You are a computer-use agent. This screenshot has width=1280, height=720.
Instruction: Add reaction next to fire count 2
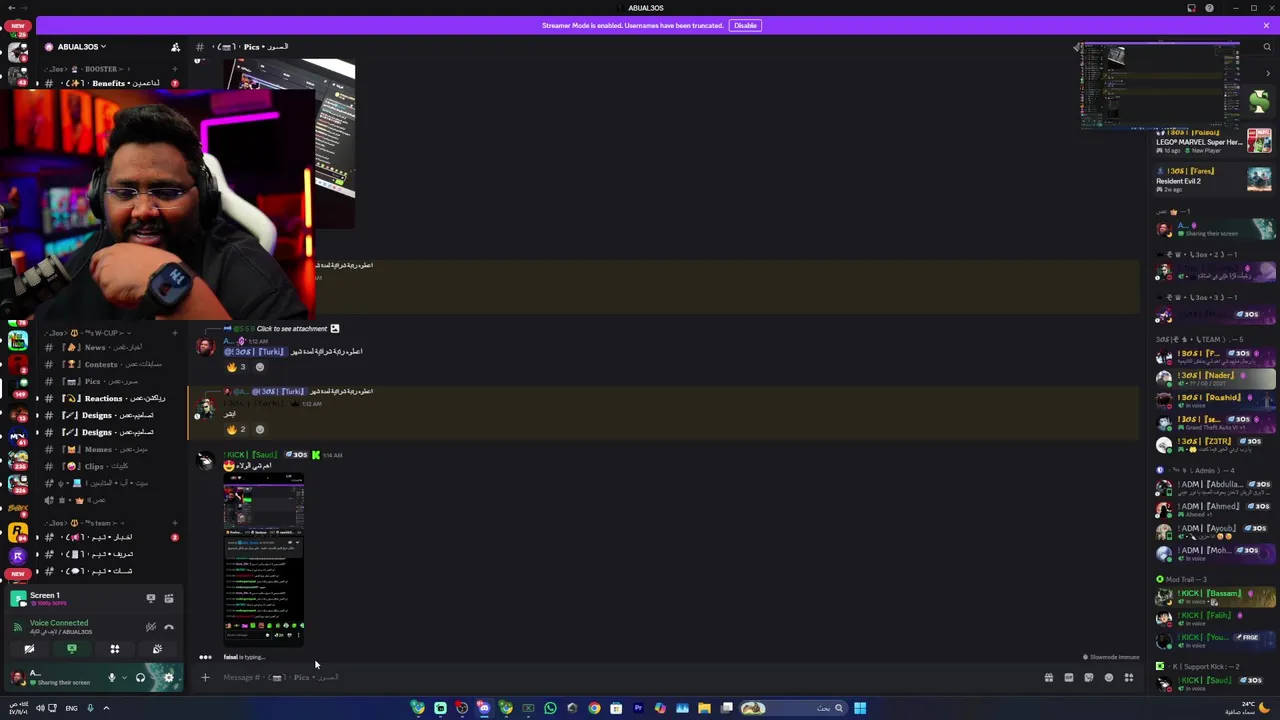(x=260, y=430)
